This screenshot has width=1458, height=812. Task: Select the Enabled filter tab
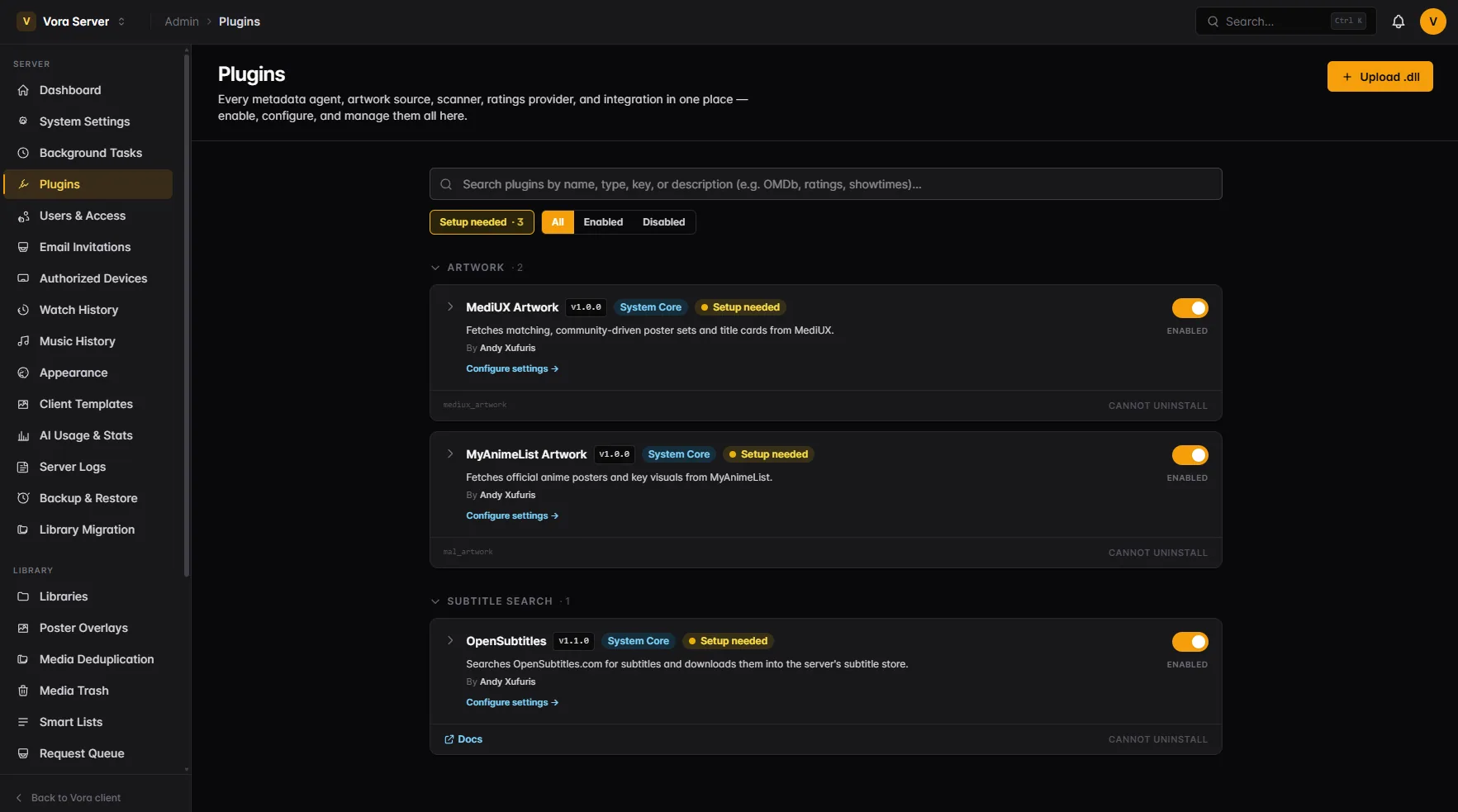click(603, 222)
